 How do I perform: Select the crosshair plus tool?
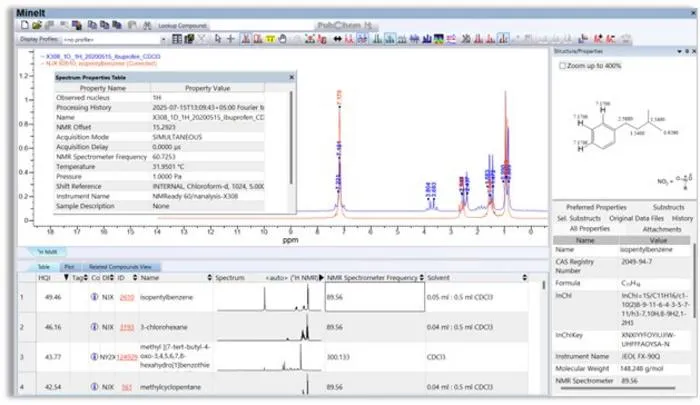tap(231, 39)
